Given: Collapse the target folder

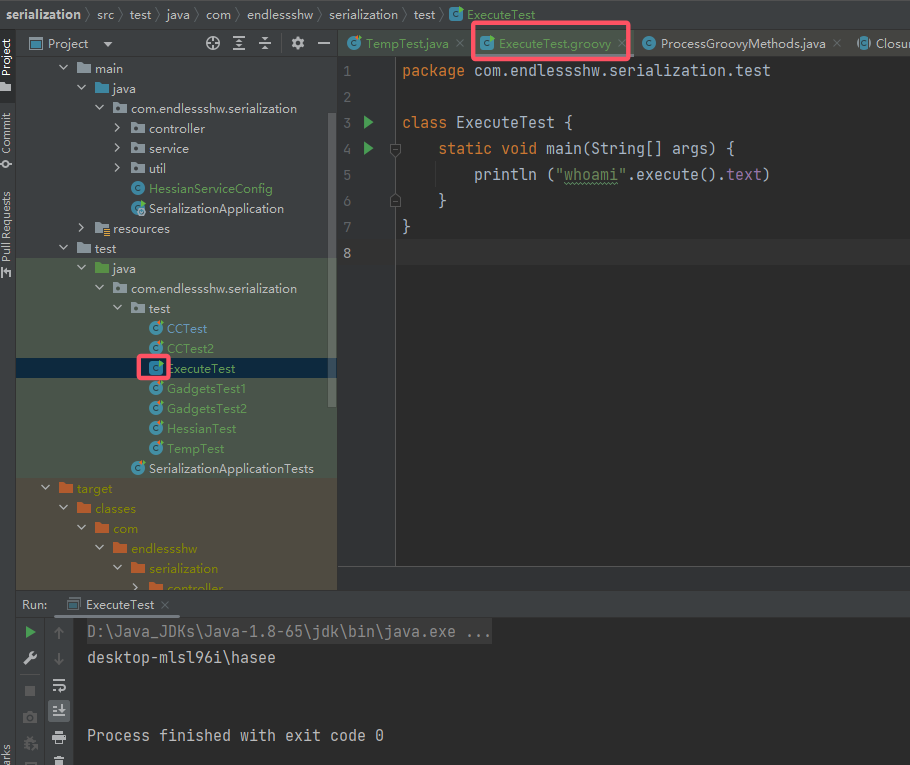Looking at the screenshot, I should click(45, 488).
